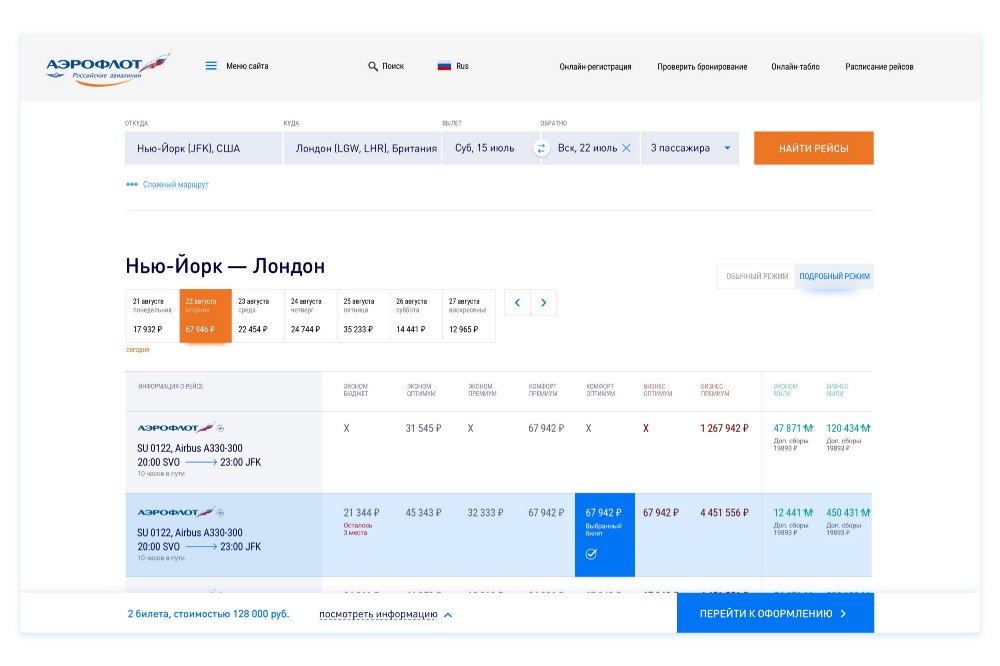Show next dates with right arrow
The width and height of the screenshot is (1000, 666).
[x=543, y=302]
